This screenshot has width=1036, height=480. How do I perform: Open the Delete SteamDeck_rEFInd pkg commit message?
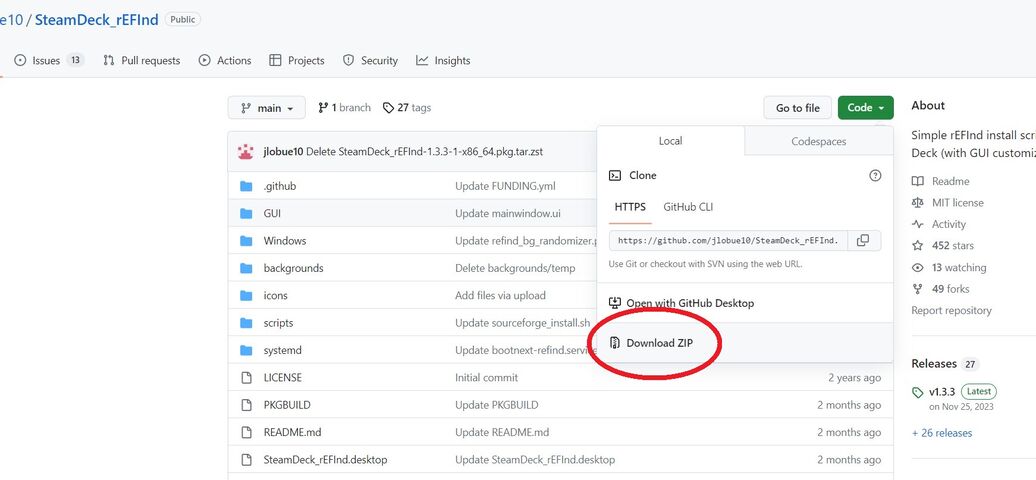[x=425, y=151]
